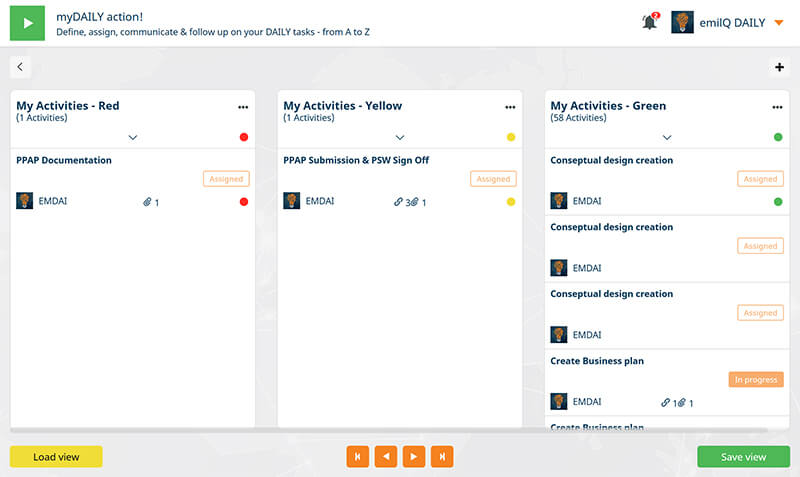
Task: Click the paperclip icon on PPAP Submission card
Action: point(414,202)
